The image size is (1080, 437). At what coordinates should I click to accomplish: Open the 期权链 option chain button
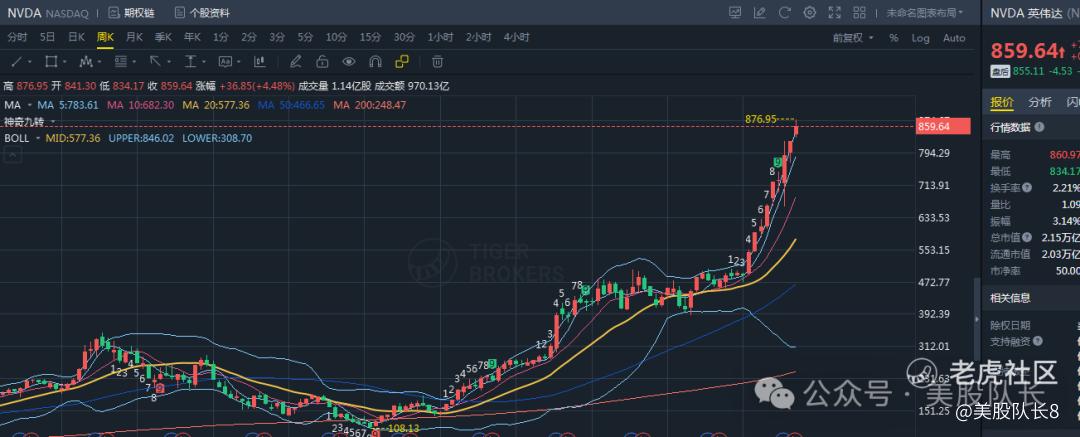tap(132, 12)
